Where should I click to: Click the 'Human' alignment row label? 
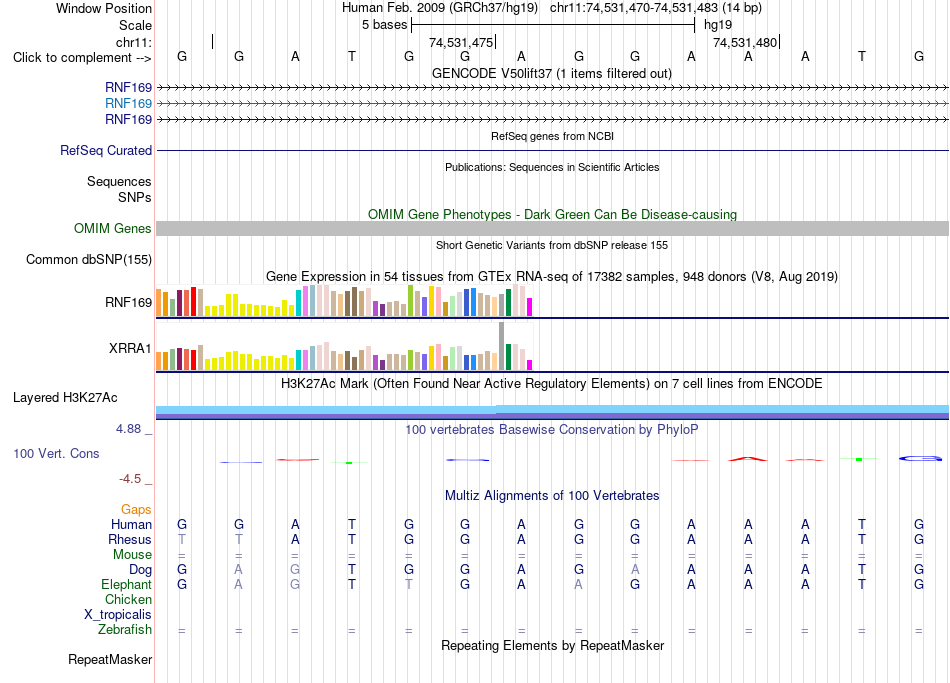tap(131, 525)
